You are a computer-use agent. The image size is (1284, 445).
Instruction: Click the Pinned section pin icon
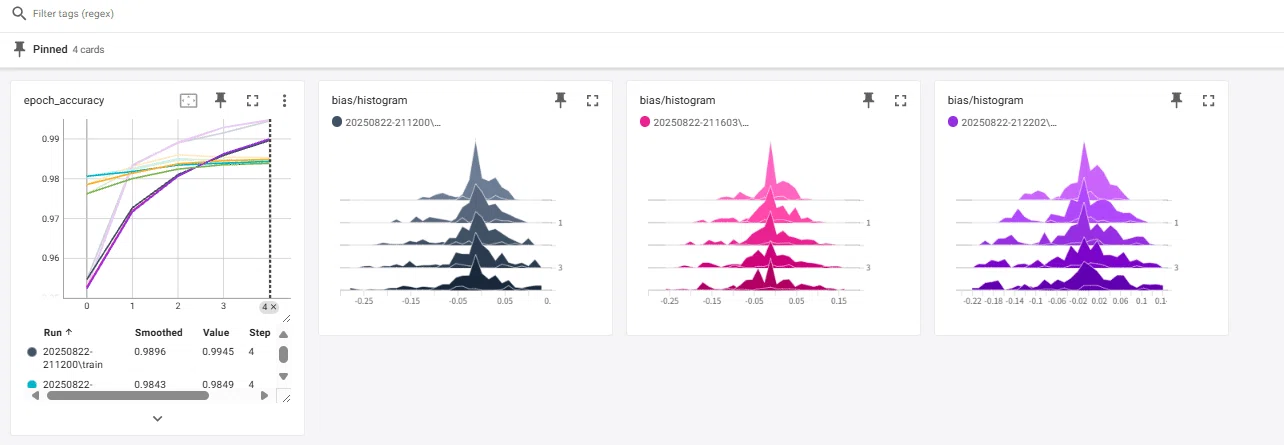pyautogui.click(x=19, y=49)
